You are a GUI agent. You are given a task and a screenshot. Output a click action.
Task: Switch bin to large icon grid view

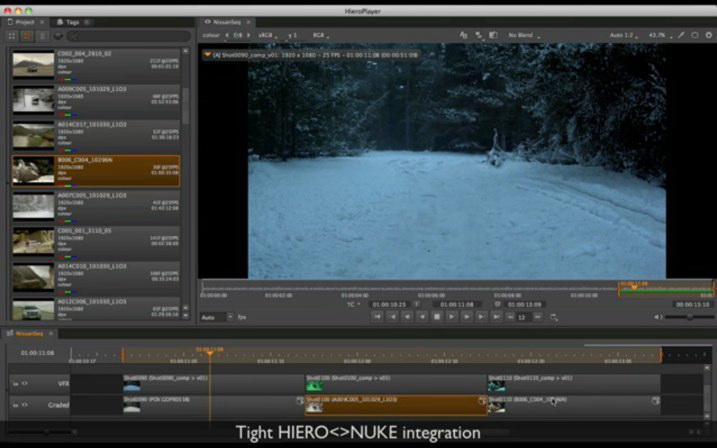[12, 36]
